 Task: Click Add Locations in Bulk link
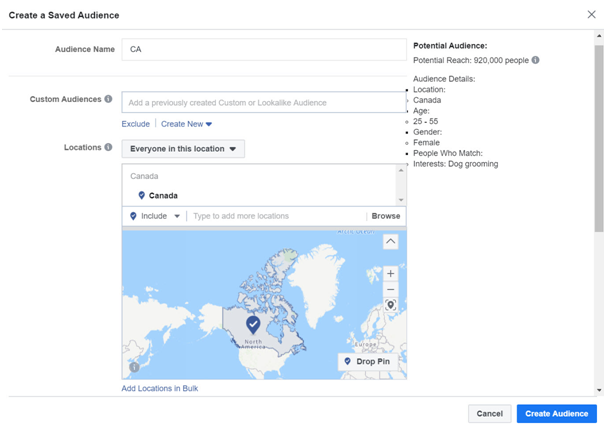coord(160,388)
